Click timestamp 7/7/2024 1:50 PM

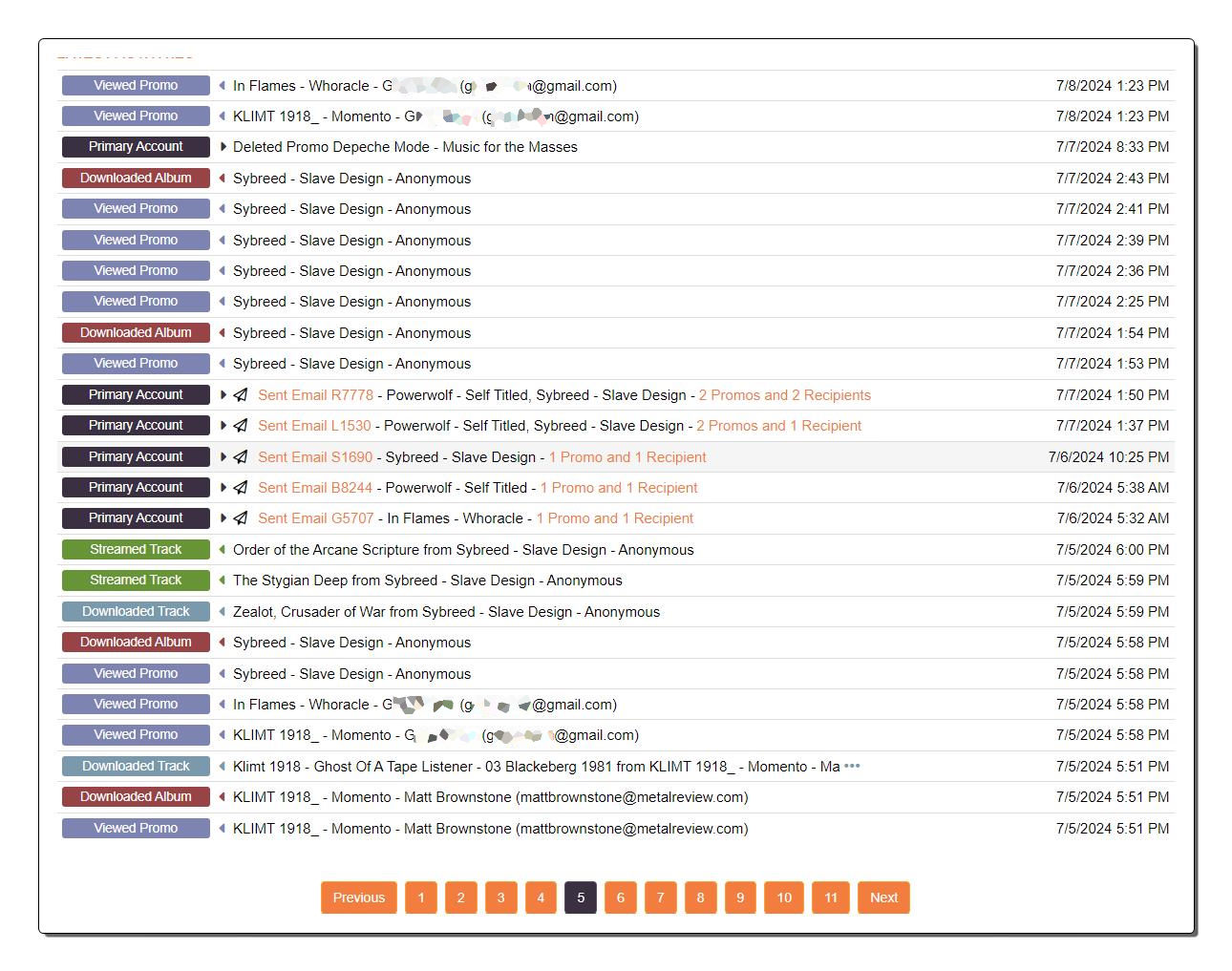click(x=1113, y=395)
